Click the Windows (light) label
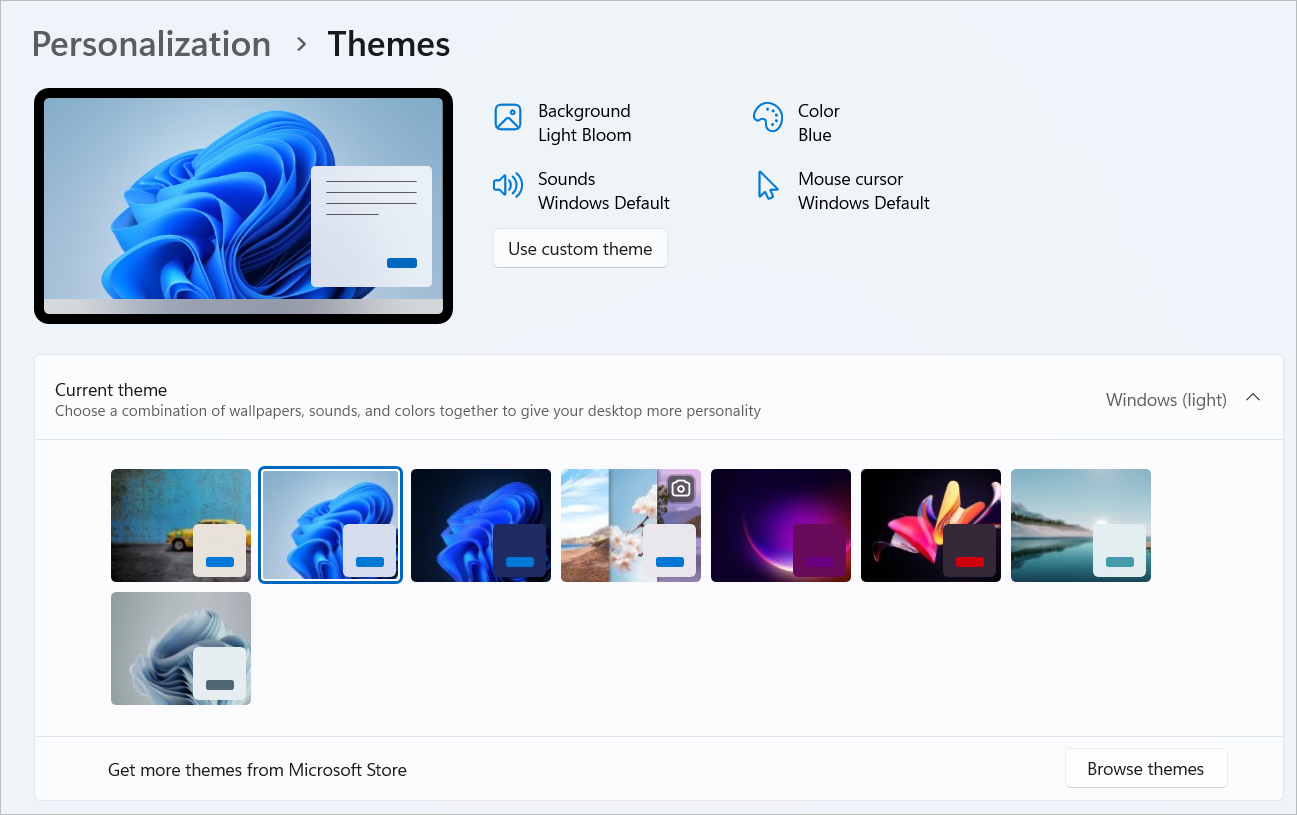The width and height of the screenshot is (1297, 815). coord(1166,399)
